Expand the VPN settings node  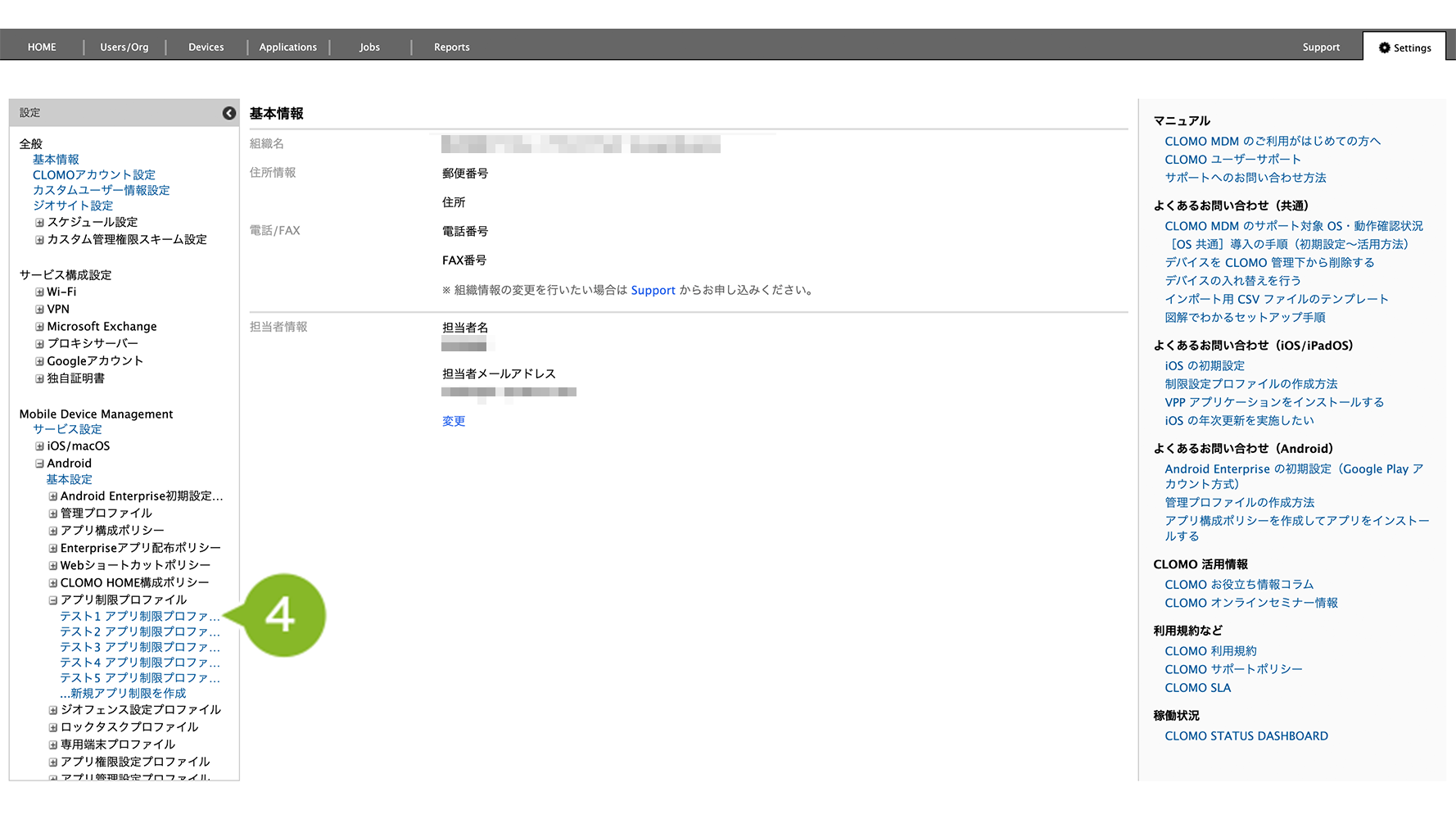[39, 310]
